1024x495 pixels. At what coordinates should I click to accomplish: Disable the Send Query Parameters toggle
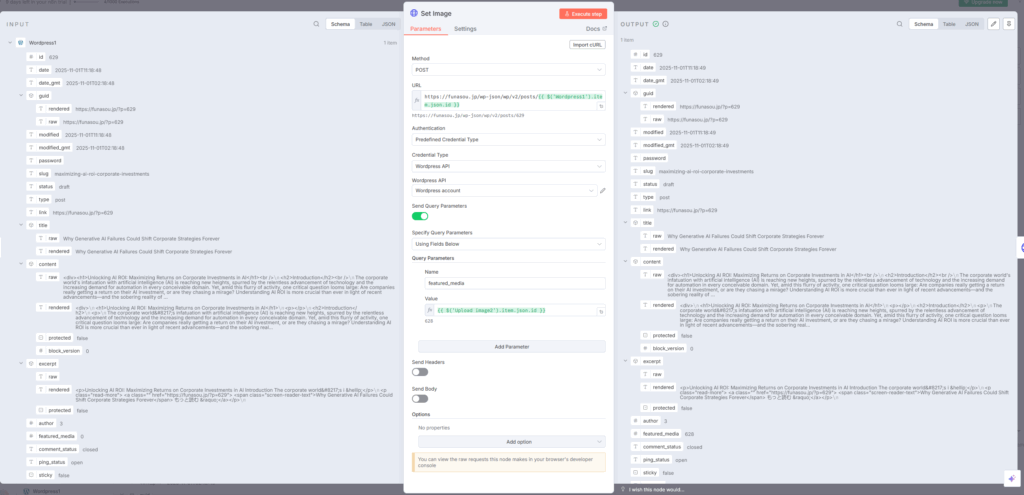coord(420,215)
